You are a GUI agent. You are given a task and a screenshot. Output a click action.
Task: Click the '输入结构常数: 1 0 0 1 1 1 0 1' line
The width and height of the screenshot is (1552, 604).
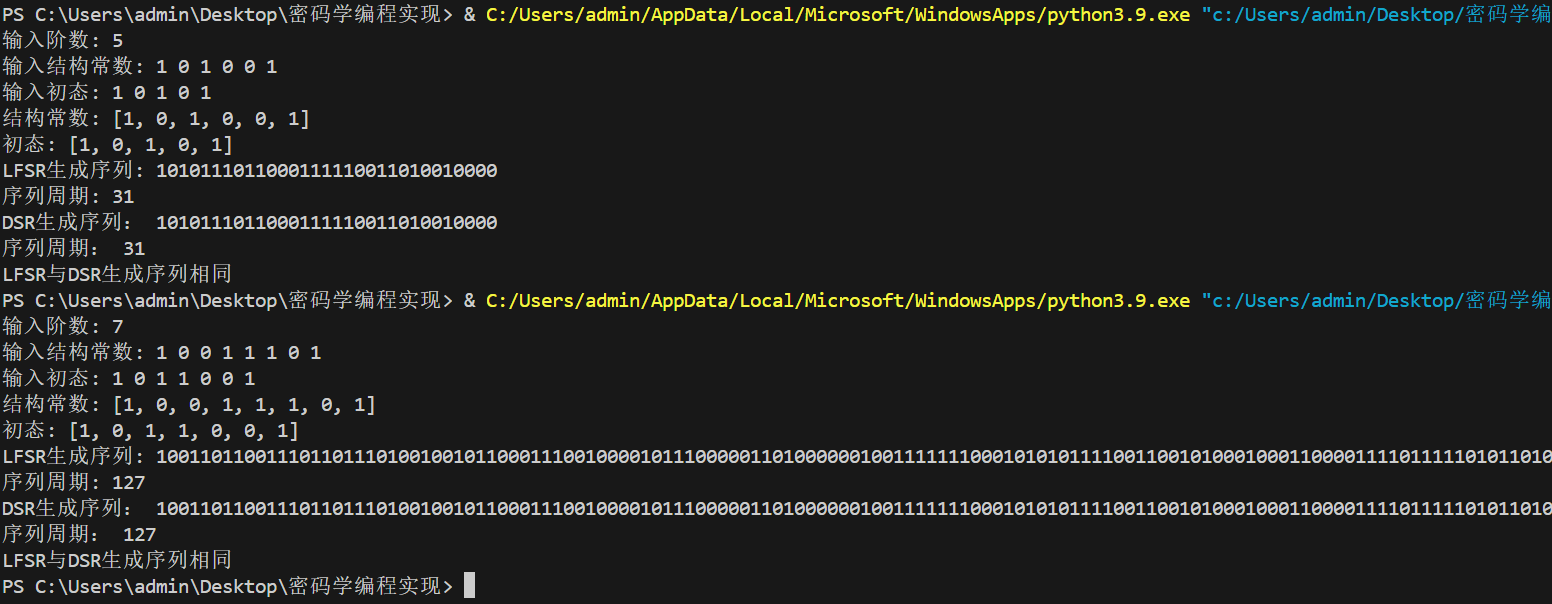(x=162, y=353)
